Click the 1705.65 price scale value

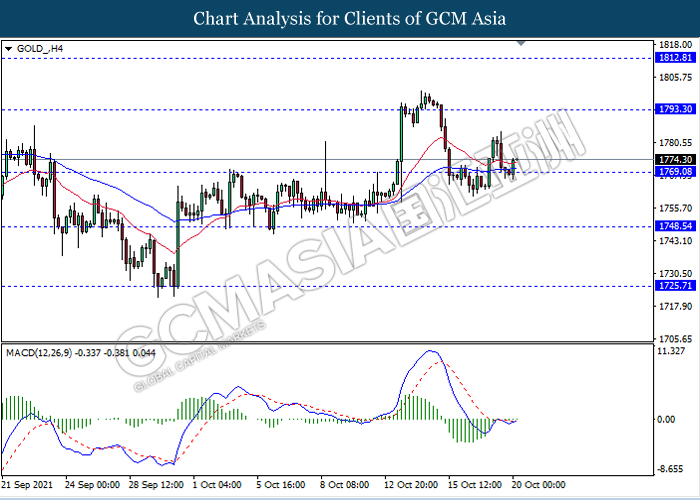pos(675,339)
